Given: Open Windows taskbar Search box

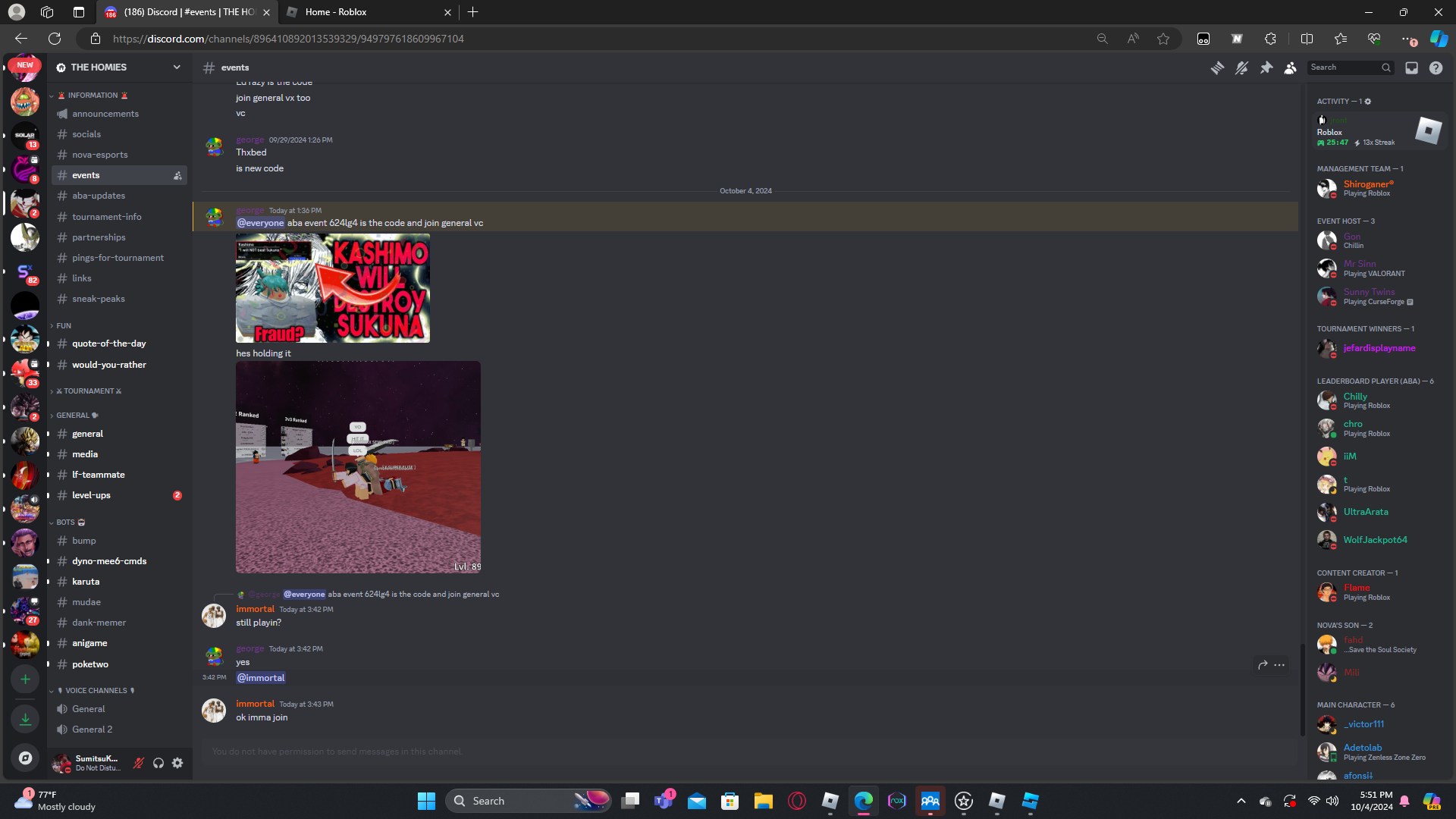Looking at the screenshot, I should [x=529, y=801].
